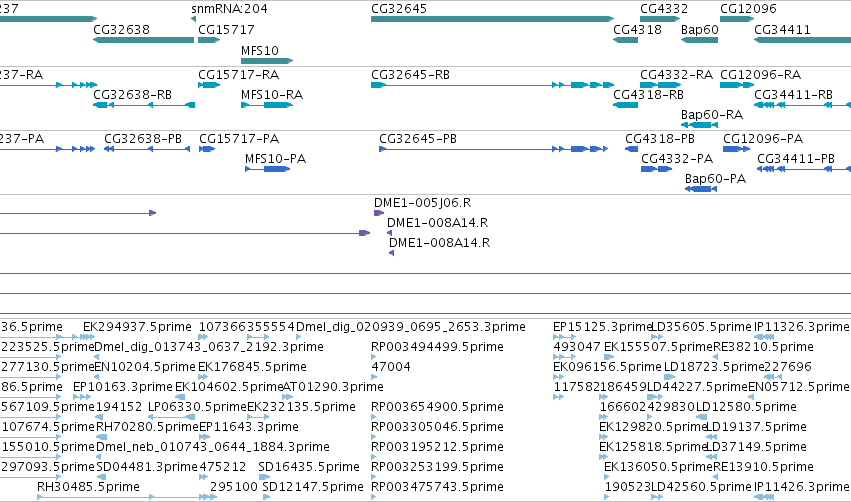The width and height of the screenshot is (851, 502).
Task: Open the LP06330.5prime EST label
Action: coord(198,406)
